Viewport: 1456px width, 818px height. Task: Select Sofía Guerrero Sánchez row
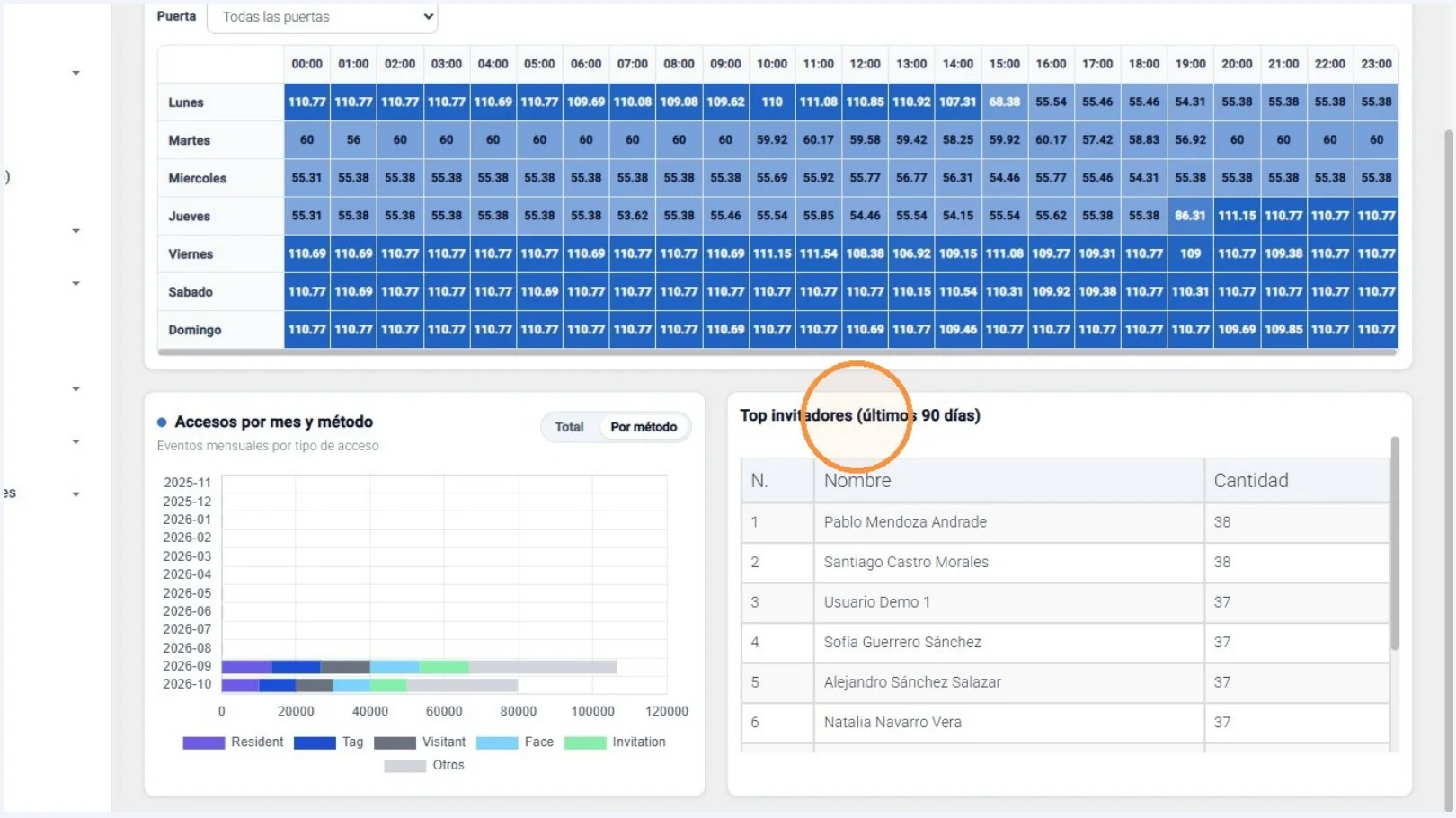coord(1065,643)
